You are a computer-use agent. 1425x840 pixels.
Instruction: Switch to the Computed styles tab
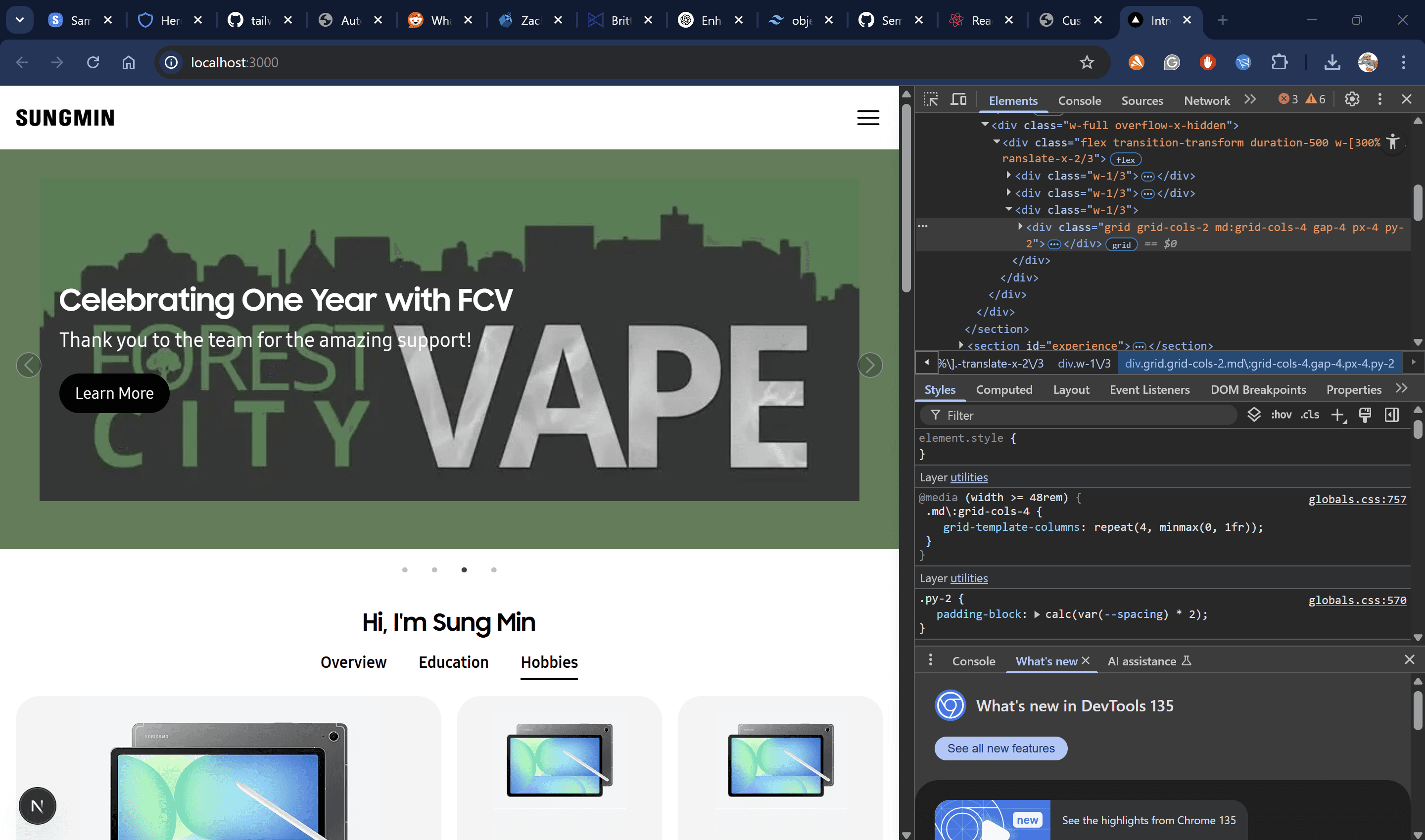[1004, 389]
